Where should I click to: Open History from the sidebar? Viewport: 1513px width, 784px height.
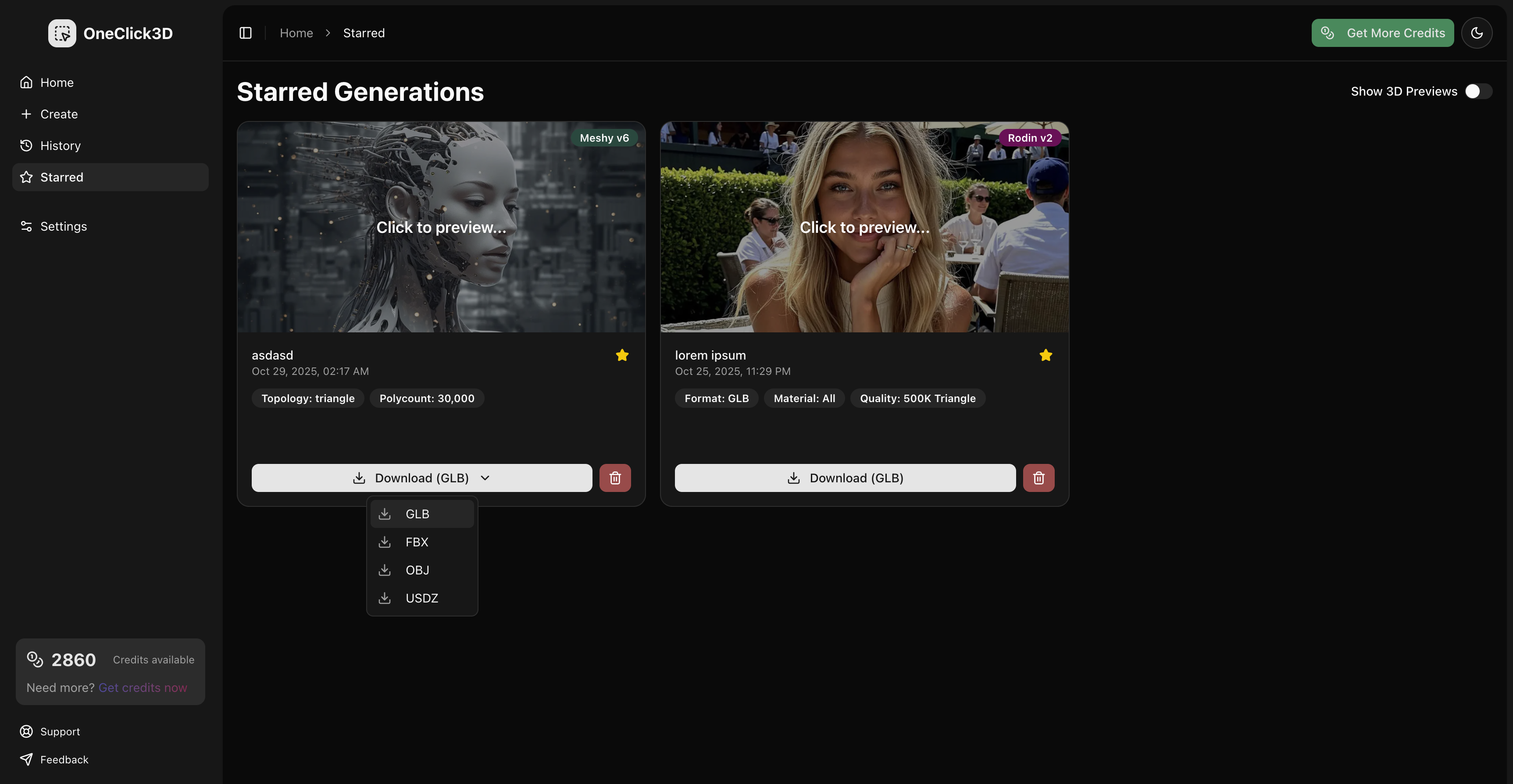[x=60, y=145]
